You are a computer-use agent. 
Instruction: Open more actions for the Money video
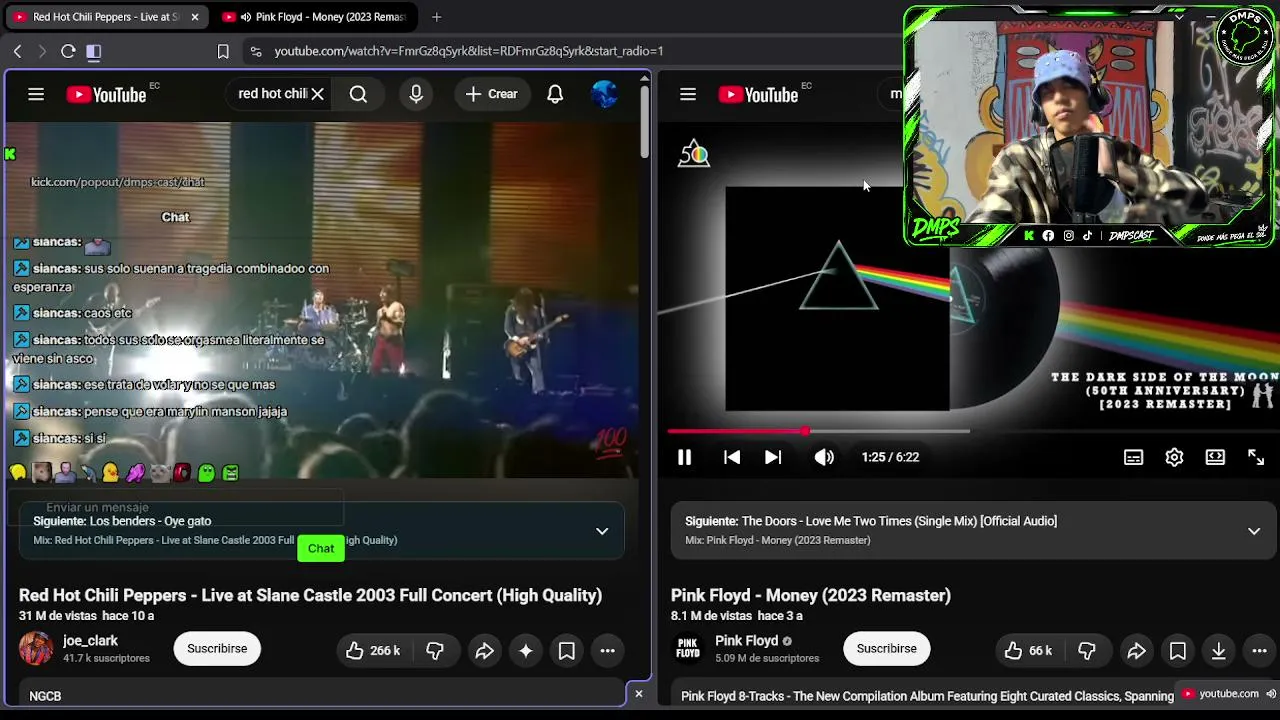tap(1259, 651)
